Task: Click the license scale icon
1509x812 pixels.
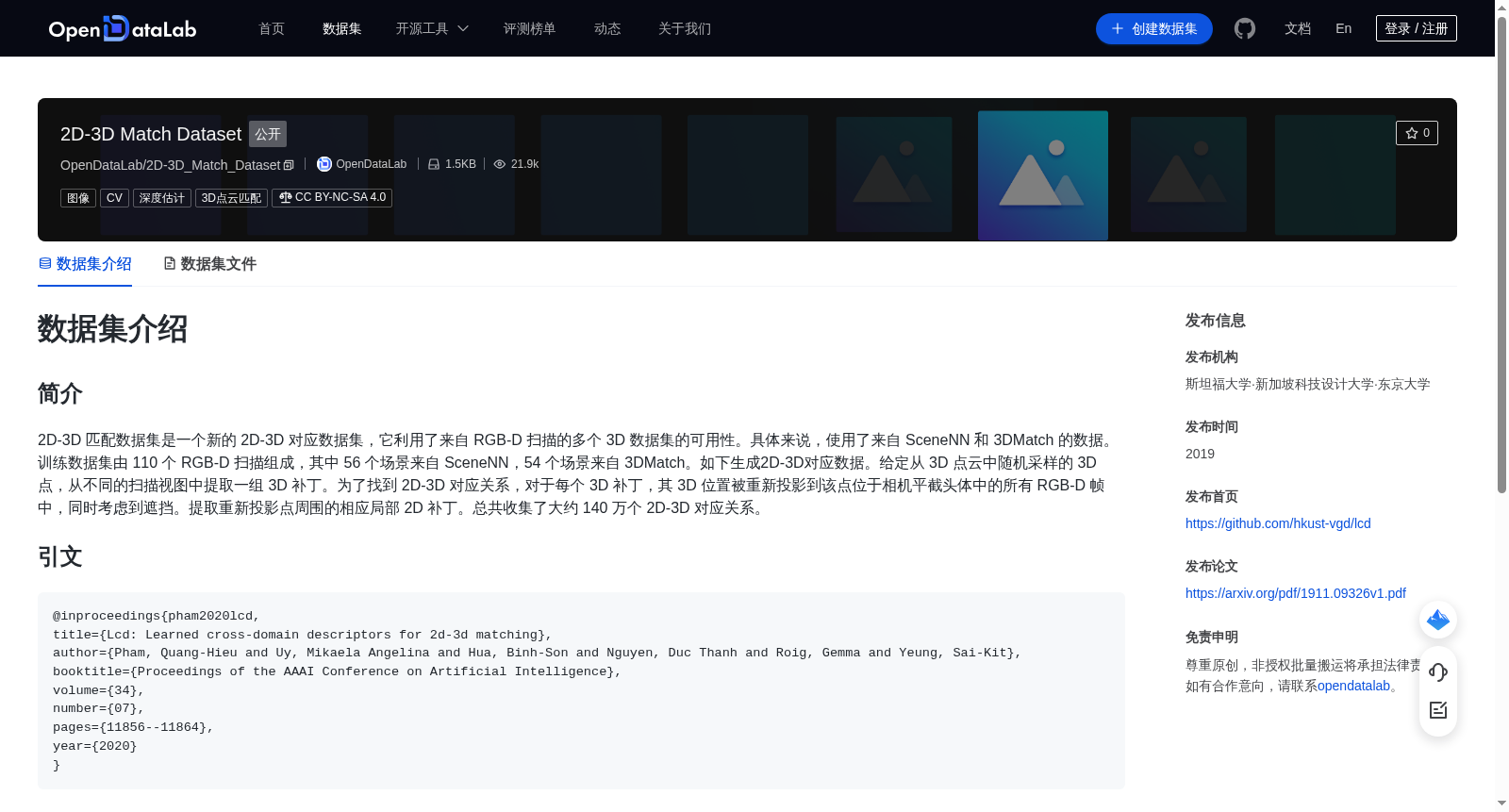Action: point(285,197)
